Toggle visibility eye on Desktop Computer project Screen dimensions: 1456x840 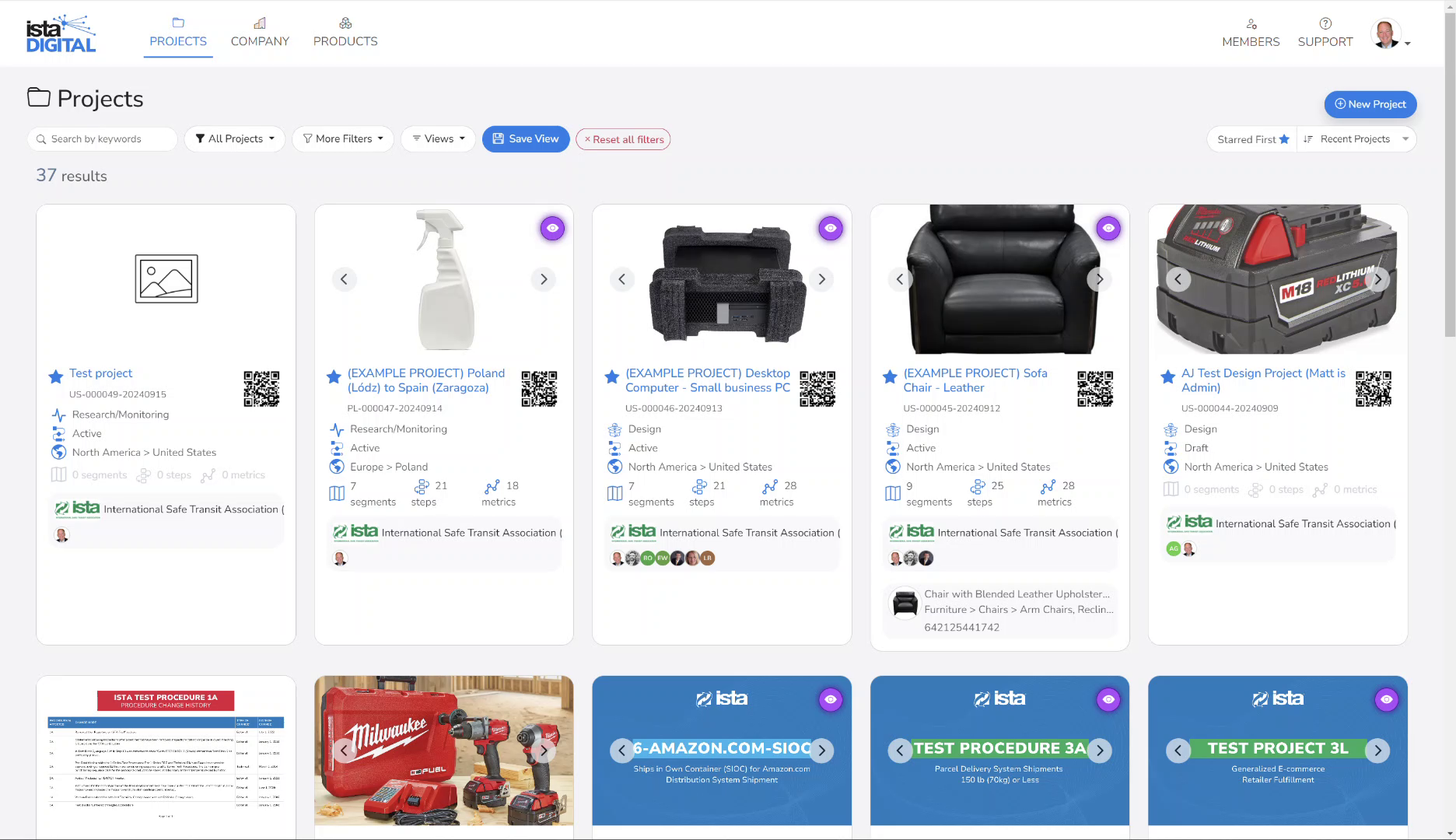coord(831,229)
